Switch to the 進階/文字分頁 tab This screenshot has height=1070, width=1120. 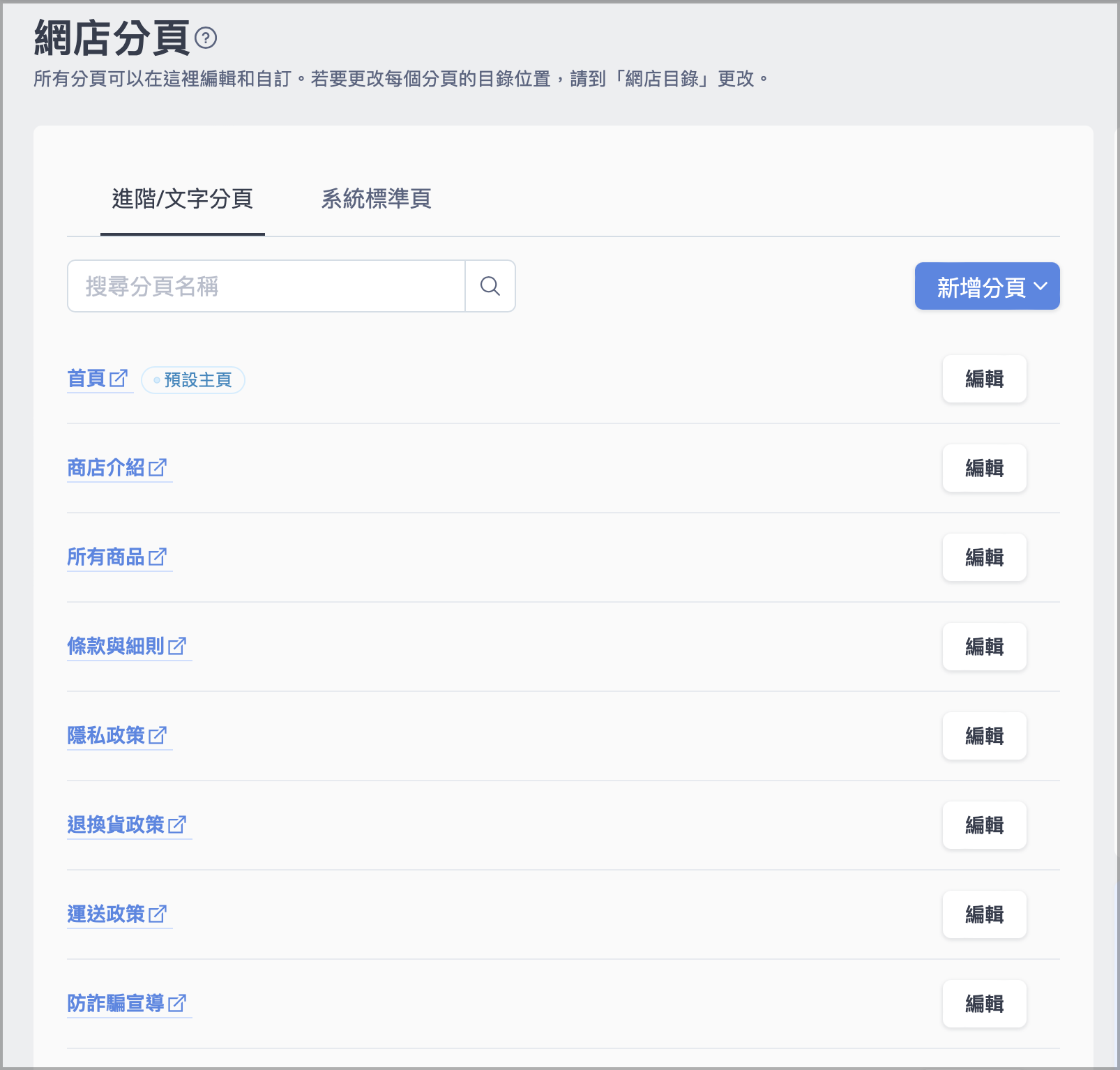[x=183, y=199]
